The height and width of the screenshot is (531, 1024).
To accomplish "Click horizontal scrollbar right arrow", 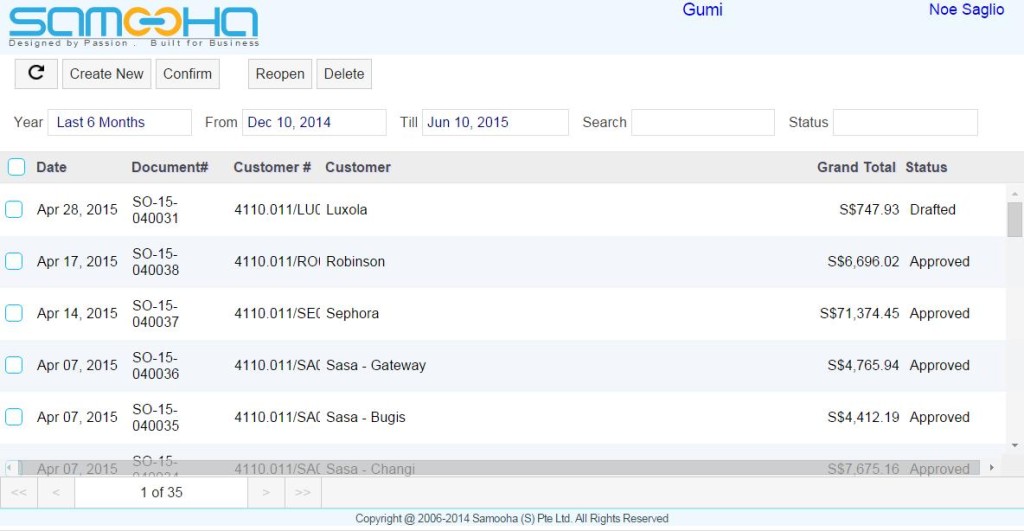I will 991,468.
